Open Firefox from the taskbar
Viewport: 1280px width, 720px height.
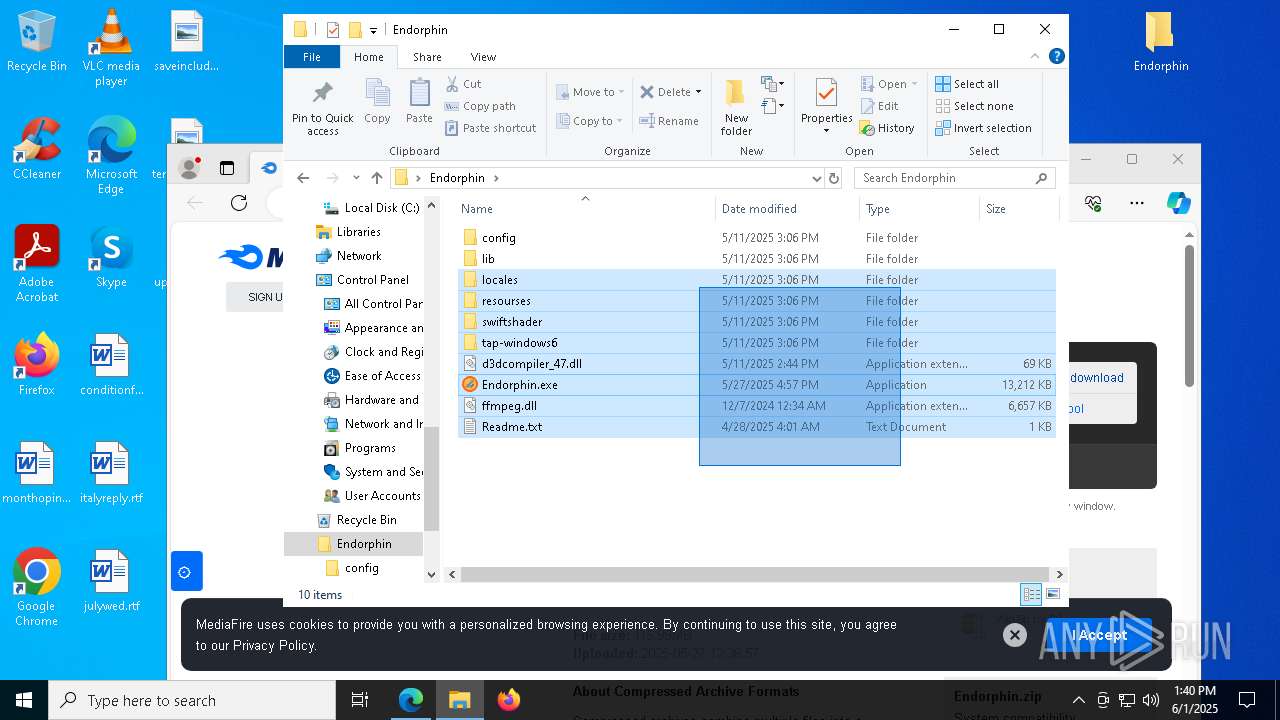coord(509,700)
